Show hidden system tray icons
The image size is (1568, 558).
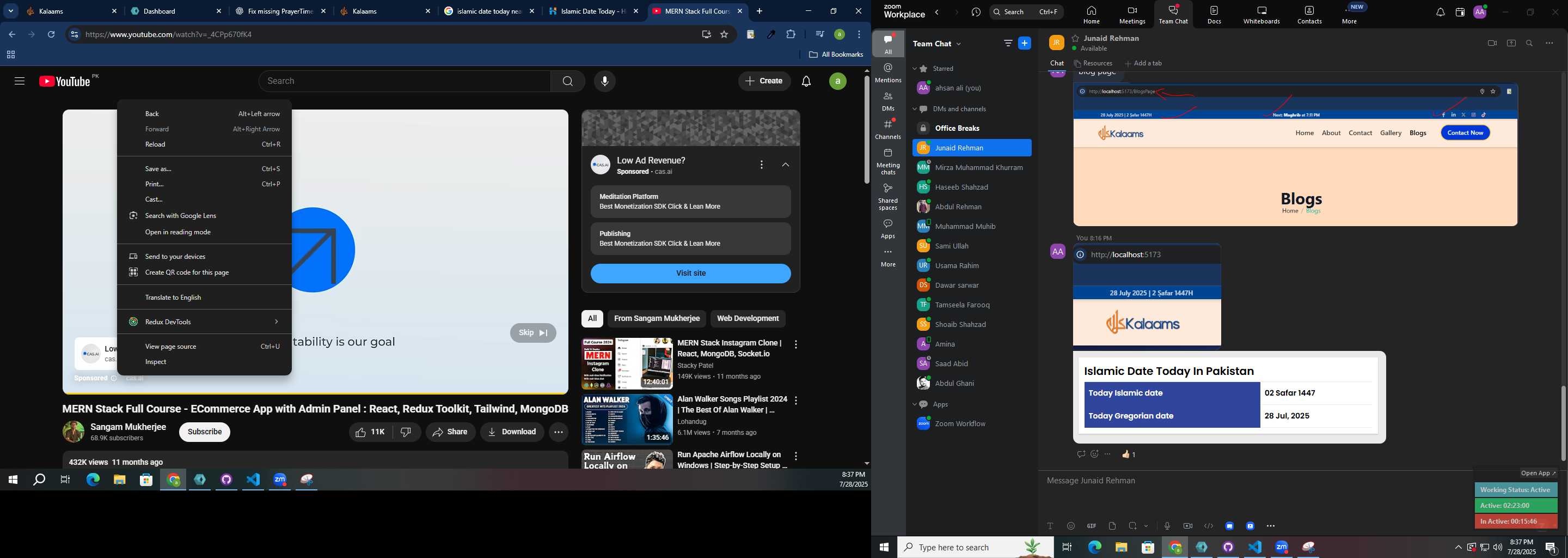click(x=1458, y=547)
